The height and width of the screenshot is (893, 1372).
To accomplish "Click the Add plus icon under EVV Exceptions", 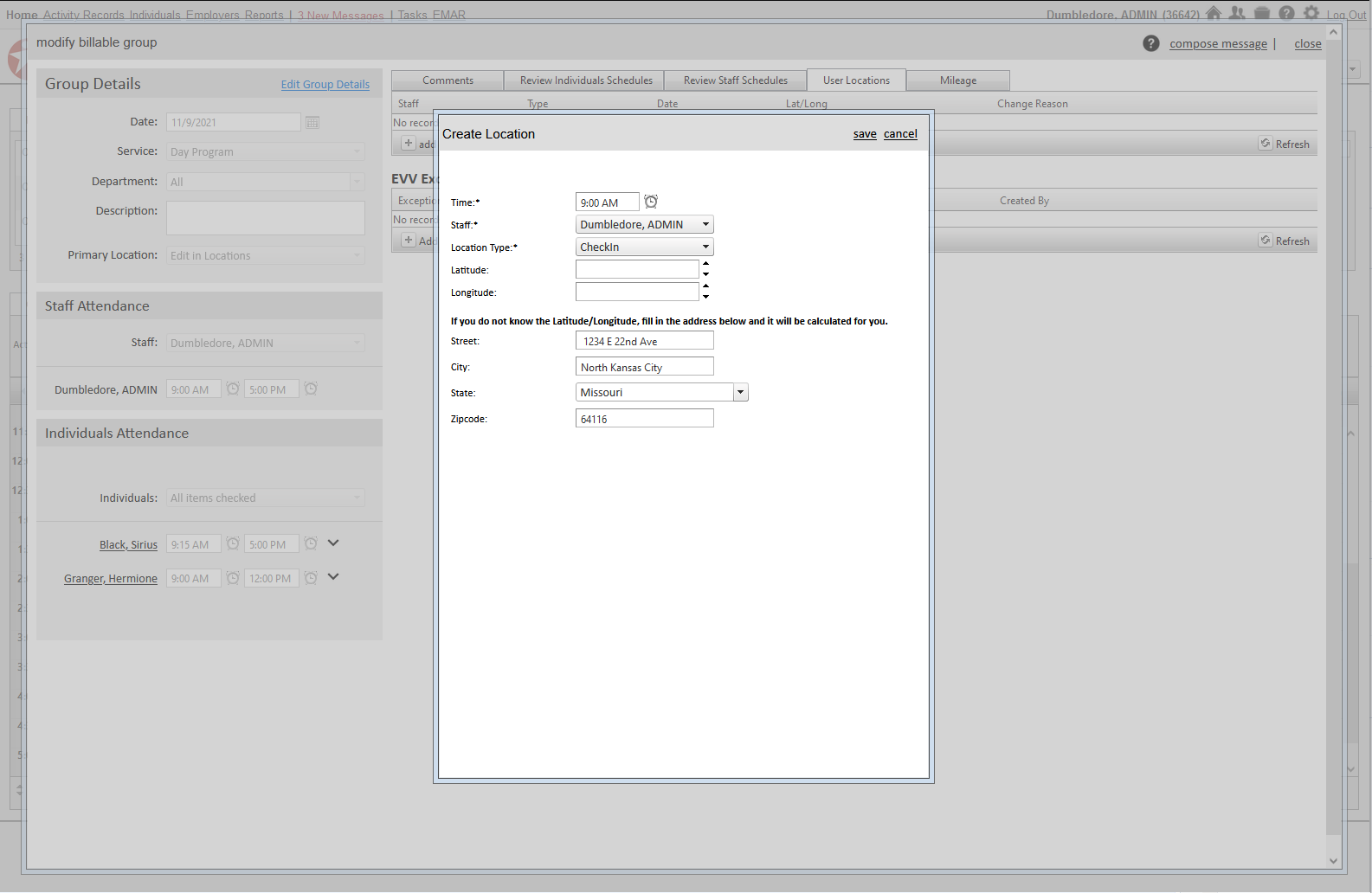I will click(409, 241).
